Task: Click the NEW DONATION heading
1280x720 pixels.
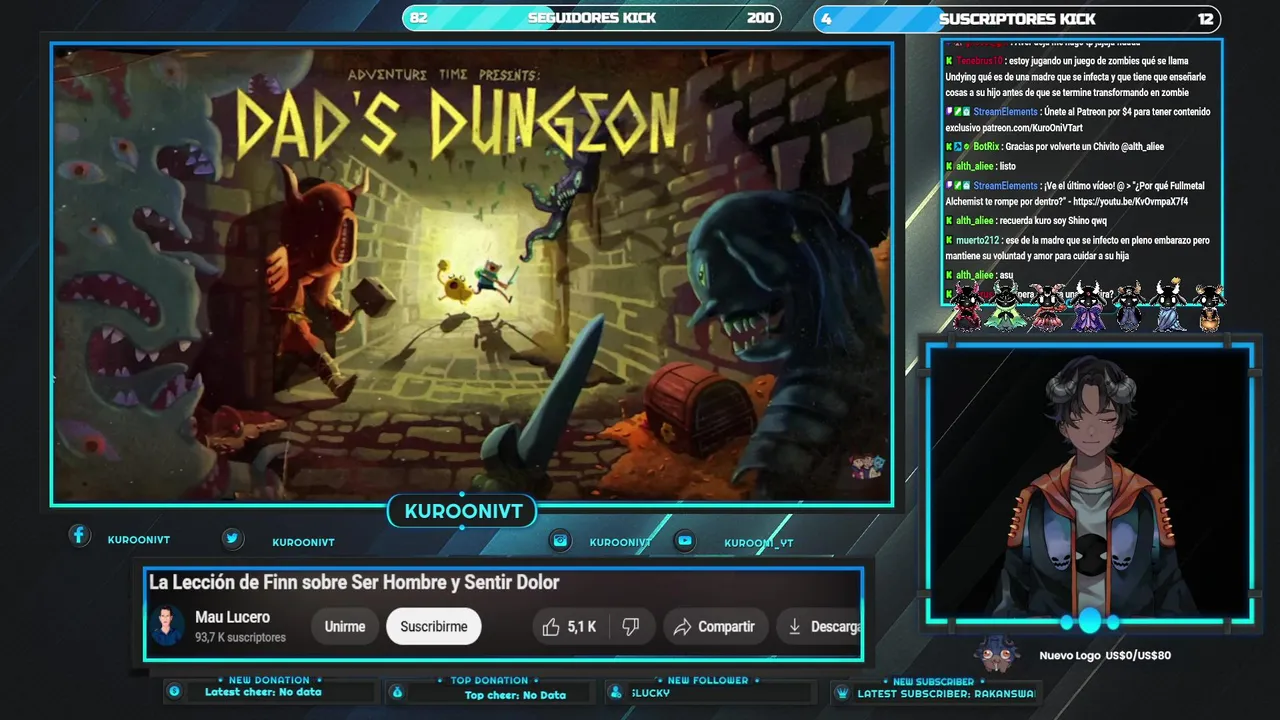Action: (269, 680)
